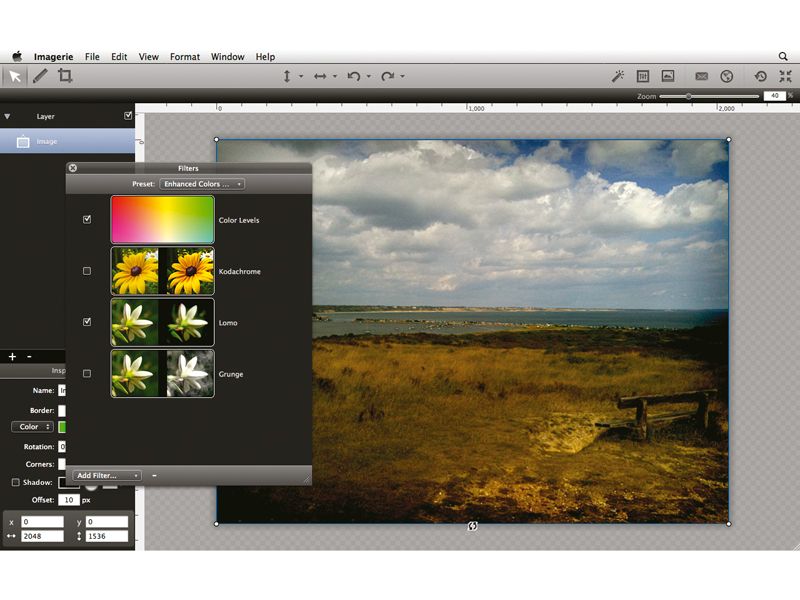The width and height of the screenshot is (800, 600).
Task: Open the Window menu
Action: tap(227, 56)
